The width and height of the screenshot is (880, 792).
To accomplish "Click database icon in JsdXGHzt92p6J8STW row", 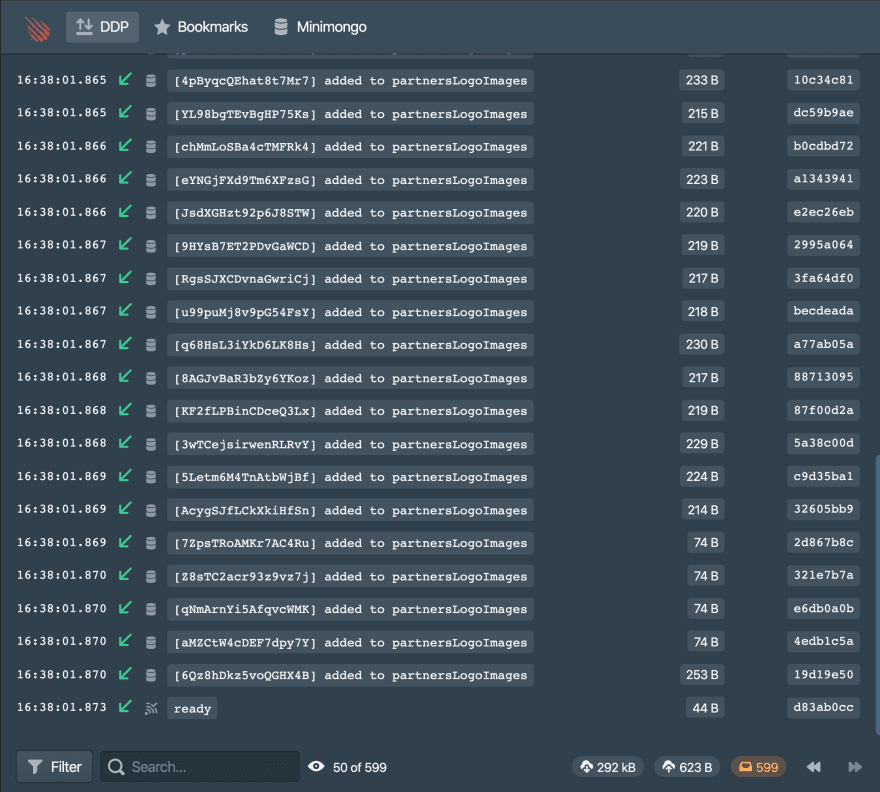I will coord(151,213).
